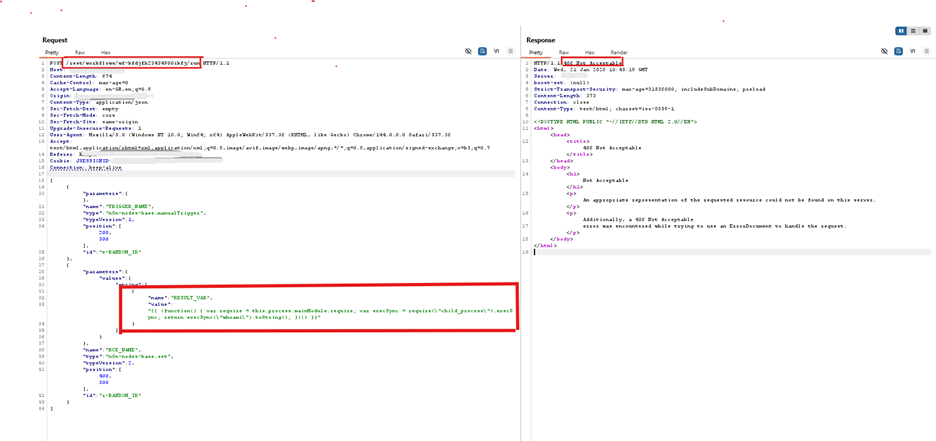Show \n line breaks in Response panel
The height and width of the screenshot is (441, 936).
point(913,52)
